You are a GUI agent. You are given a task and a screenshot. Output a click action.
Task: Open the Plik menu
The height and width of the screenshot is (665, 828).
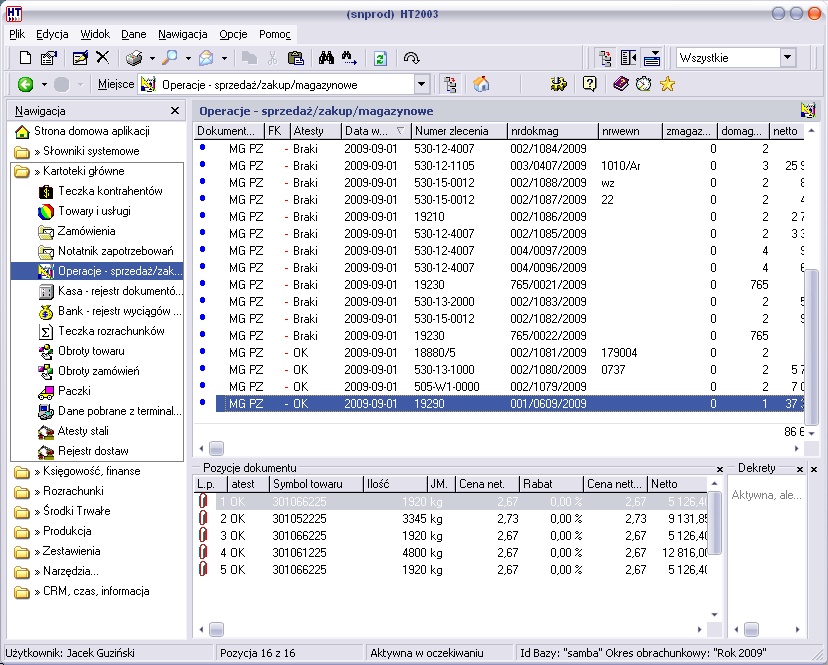click(17, 34)
